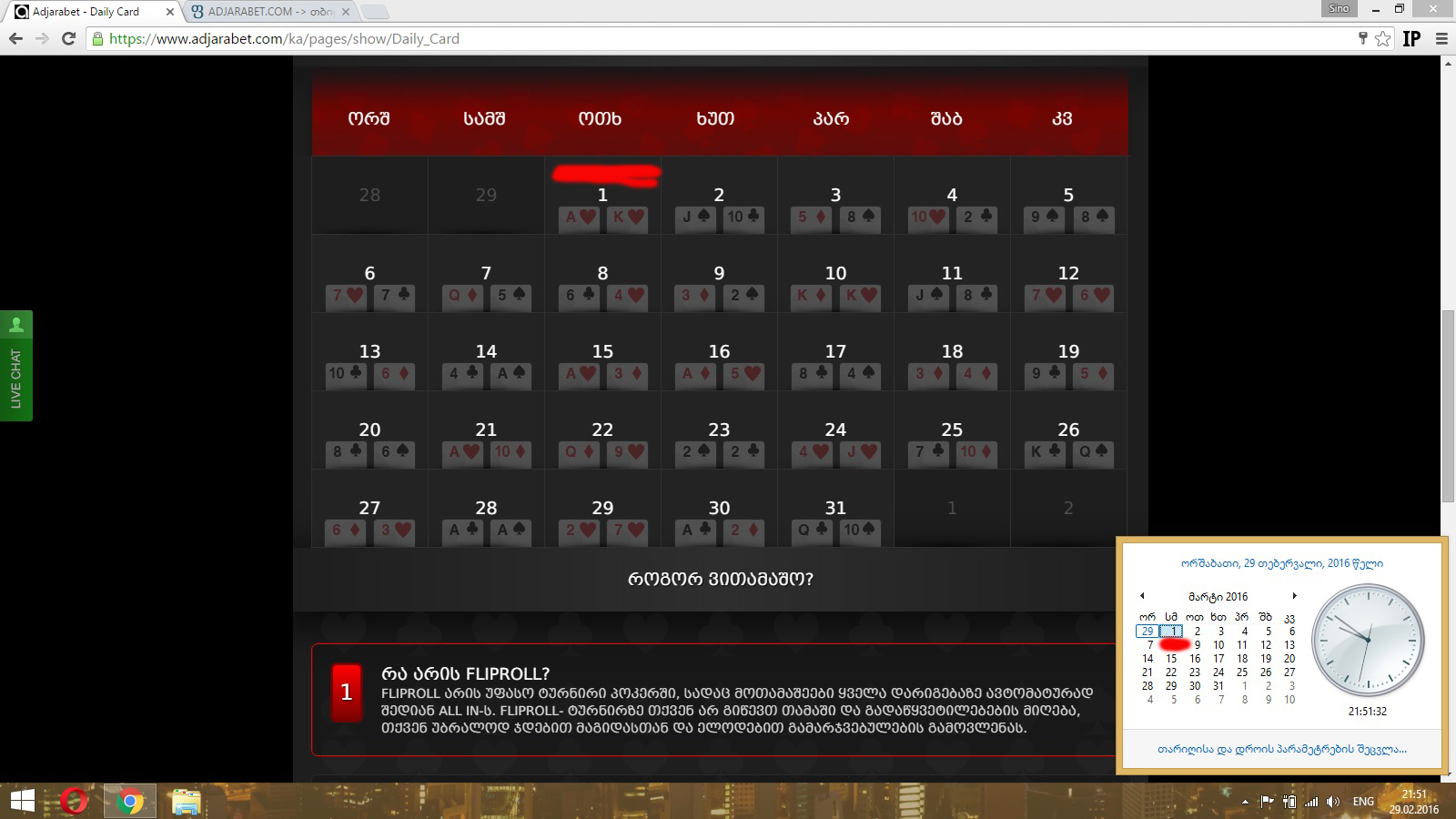Click the Sino profile button in title bar
The width and height of the screenshot is (1456, 819).
[x=1339, y=8]
